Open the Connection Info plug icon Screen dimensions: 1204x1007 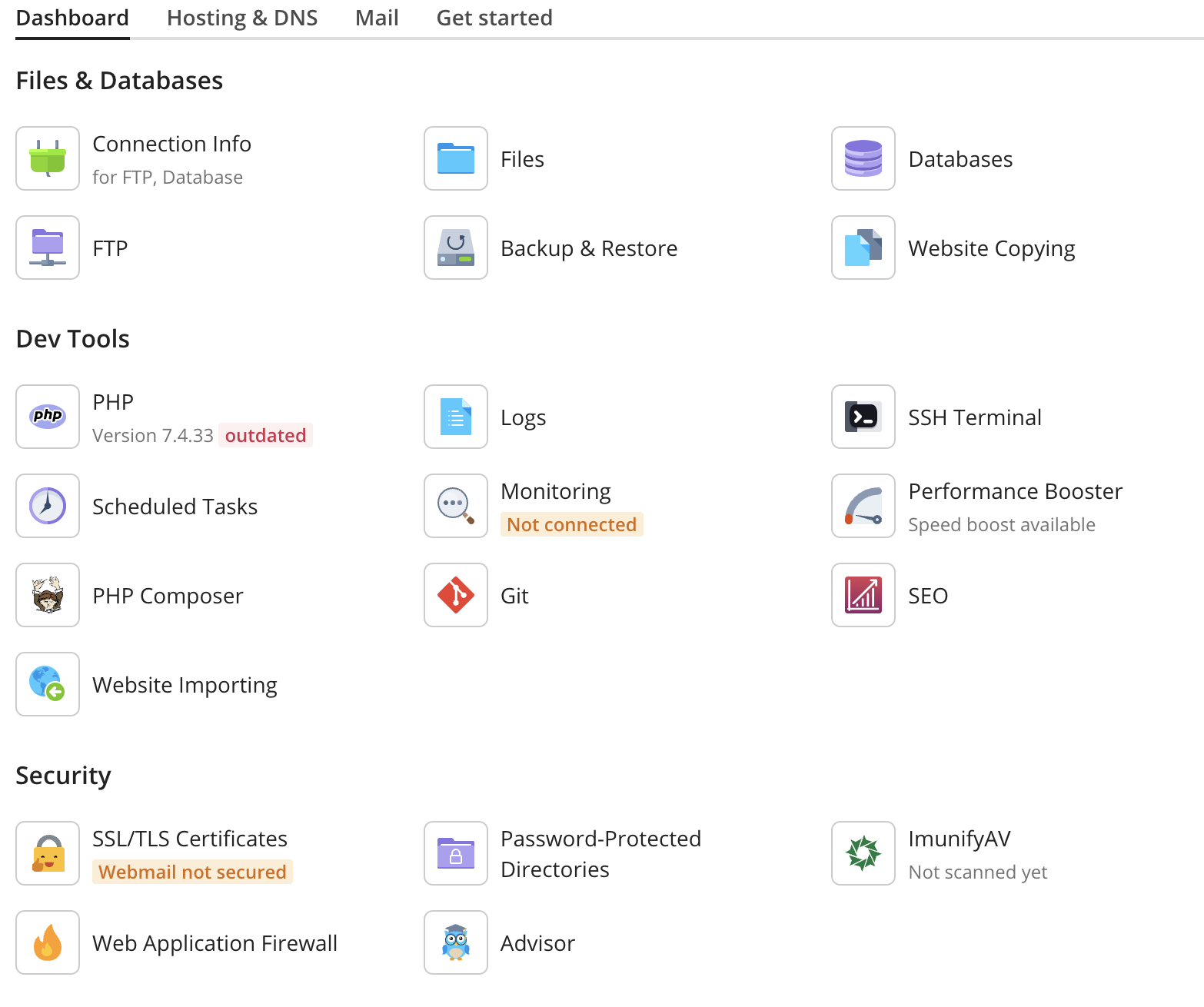point(48,158)
